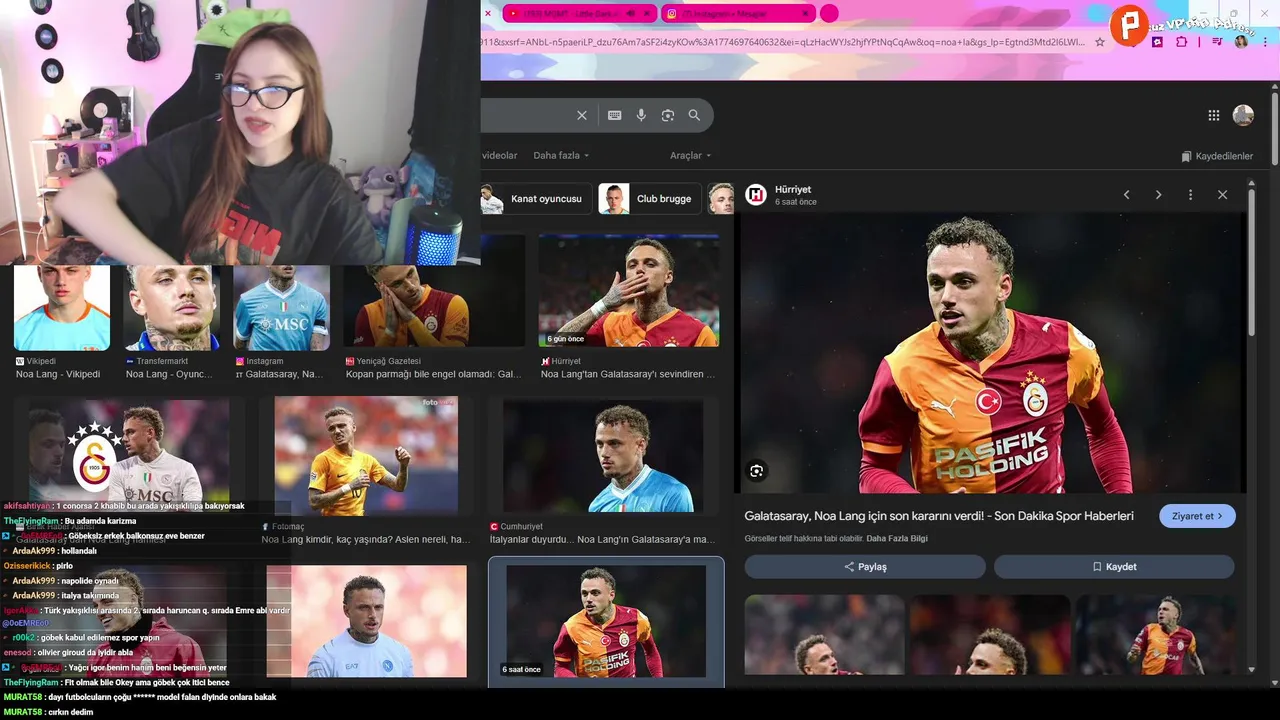Click caption 'İtalyanlar duyurdu... Noa Lang'ın'
The image size is (1280, 720).
pos(602,539)
